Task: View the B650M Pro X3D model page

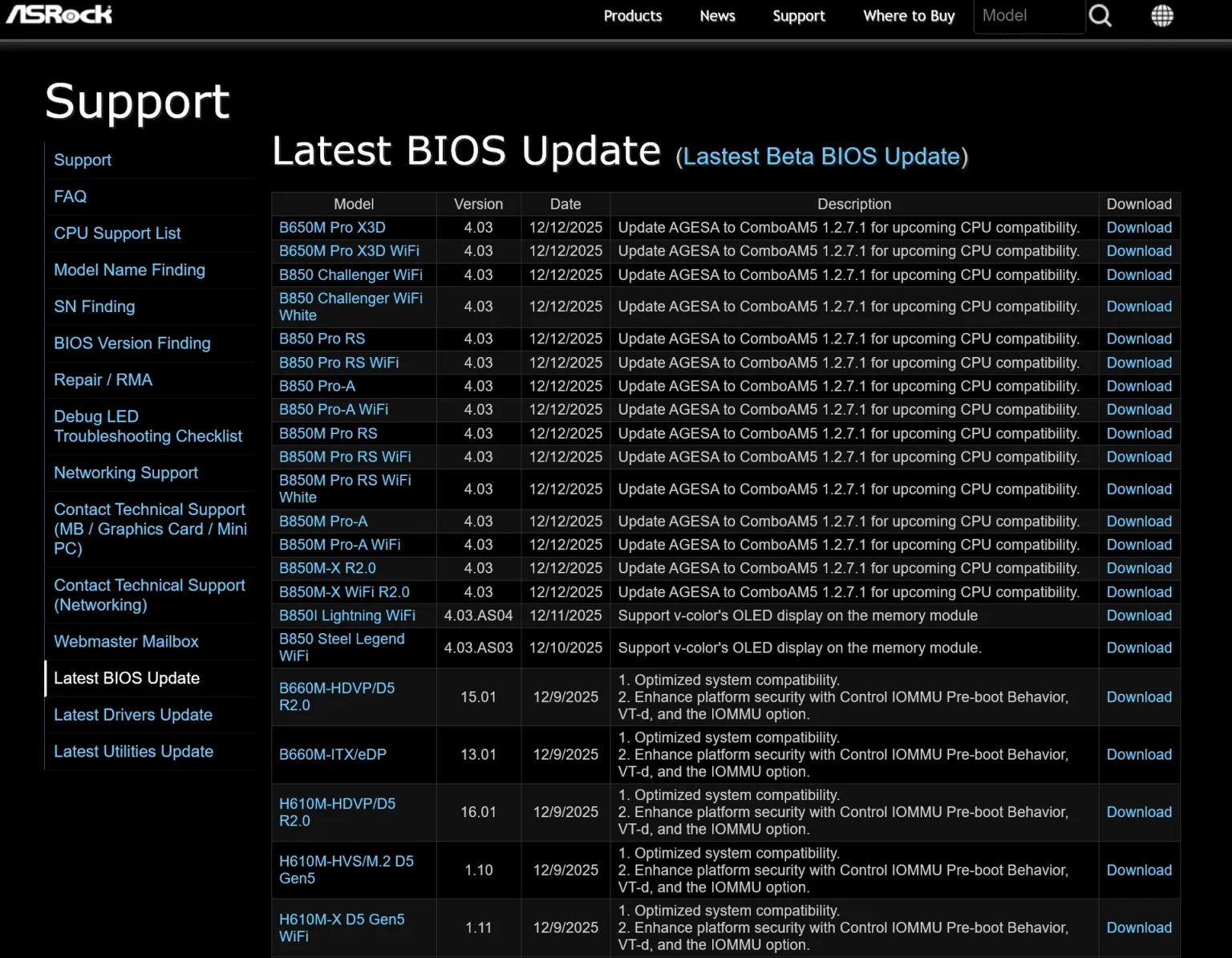Action: pos(332,228)
